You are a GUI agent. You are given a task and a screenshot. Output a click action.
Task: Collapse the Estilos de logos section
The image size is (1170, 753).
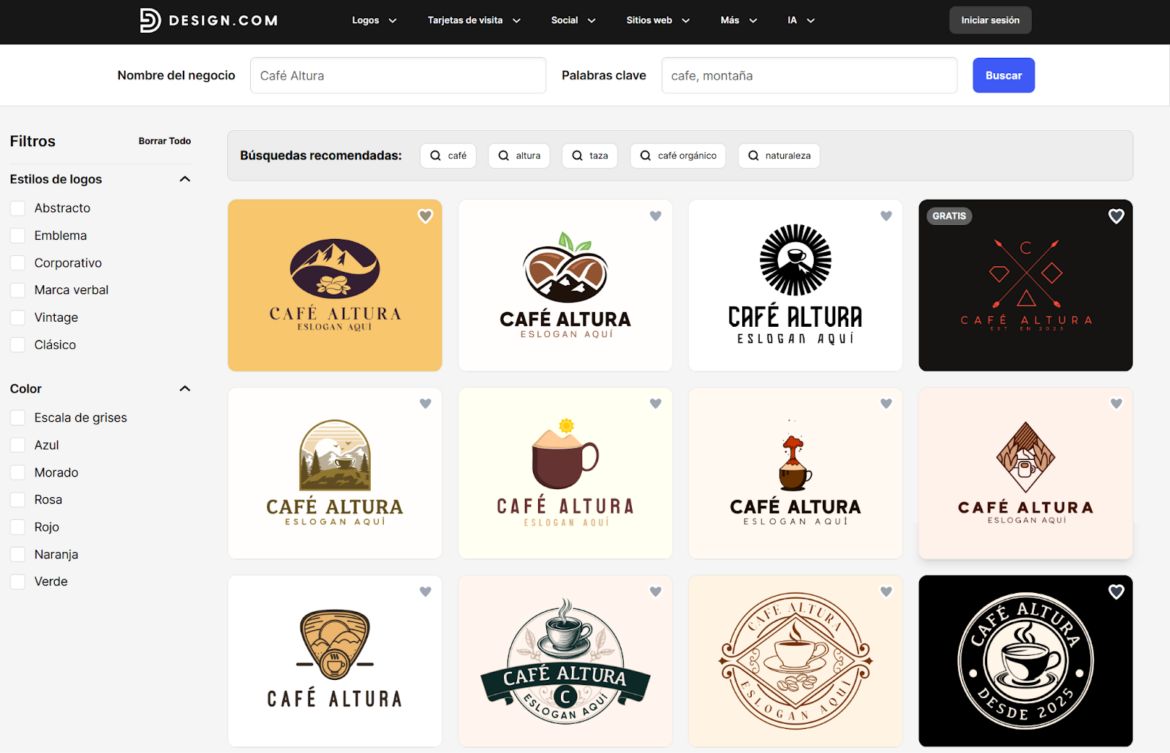(x=184, y=178)
